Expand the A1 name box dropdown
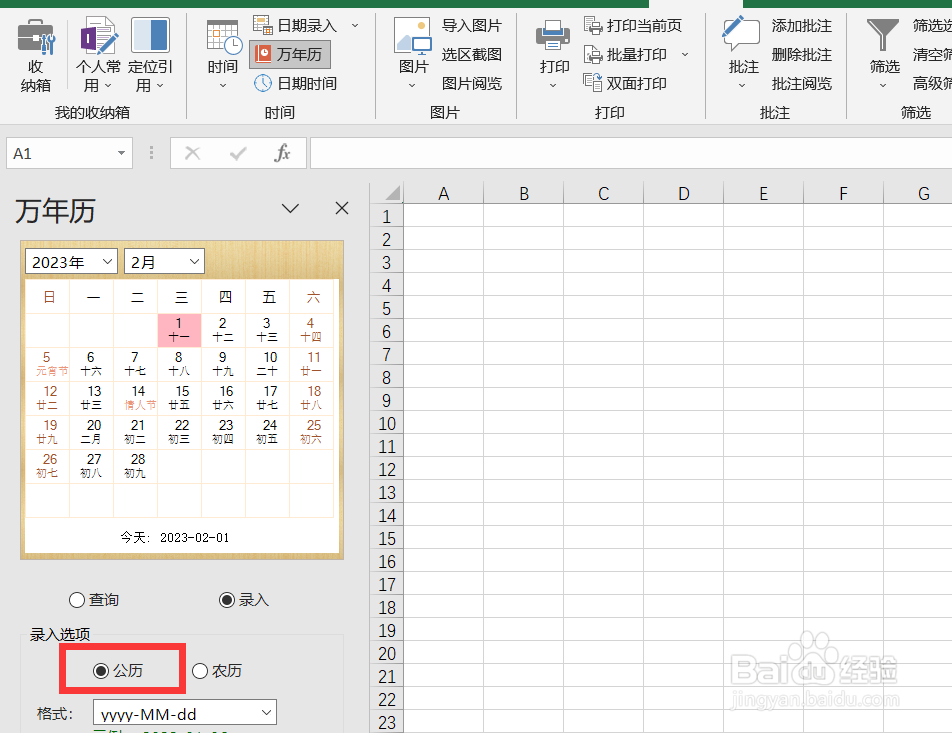The height and width of the screenshot is (733, 952). coord(121,153)
